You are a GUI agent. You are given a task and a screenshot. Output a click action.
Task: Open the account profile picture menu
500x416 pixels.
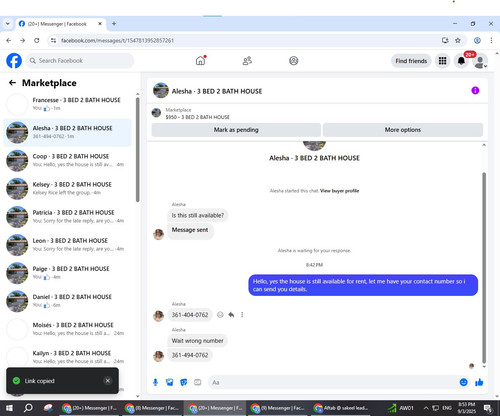tap(480, 61)
